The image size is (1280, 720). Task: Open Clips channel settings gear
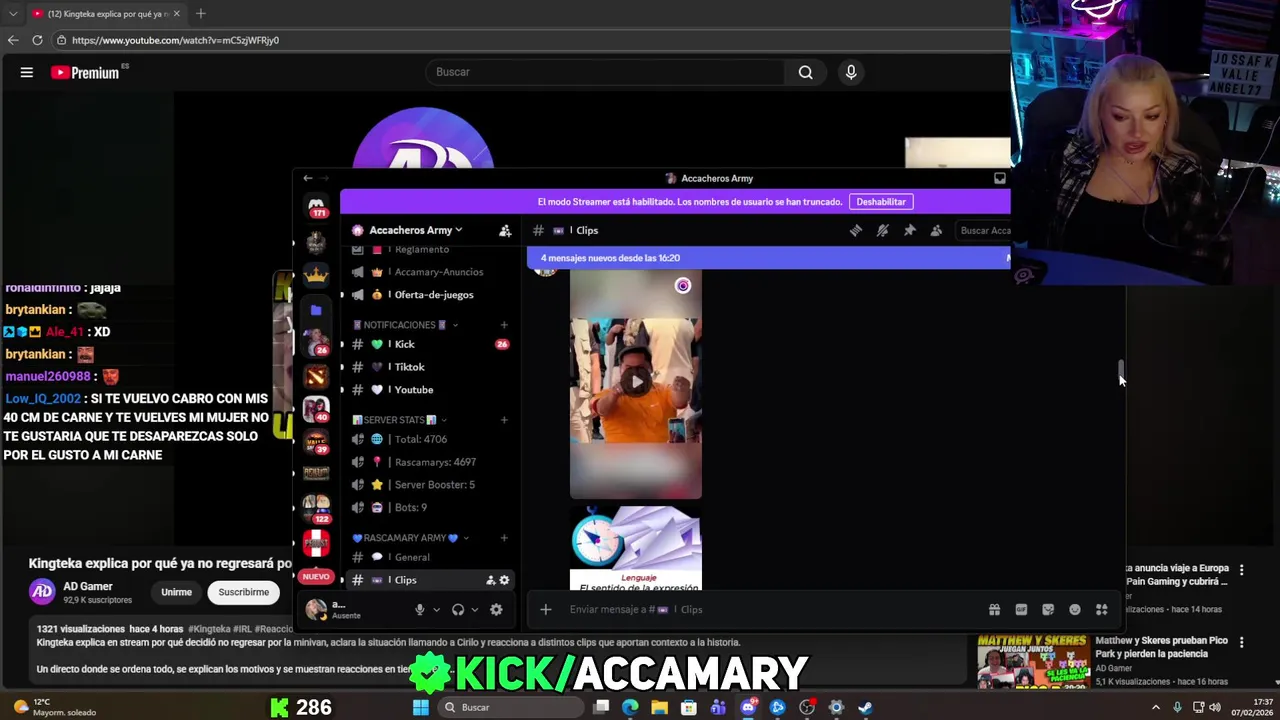[504, 580]
